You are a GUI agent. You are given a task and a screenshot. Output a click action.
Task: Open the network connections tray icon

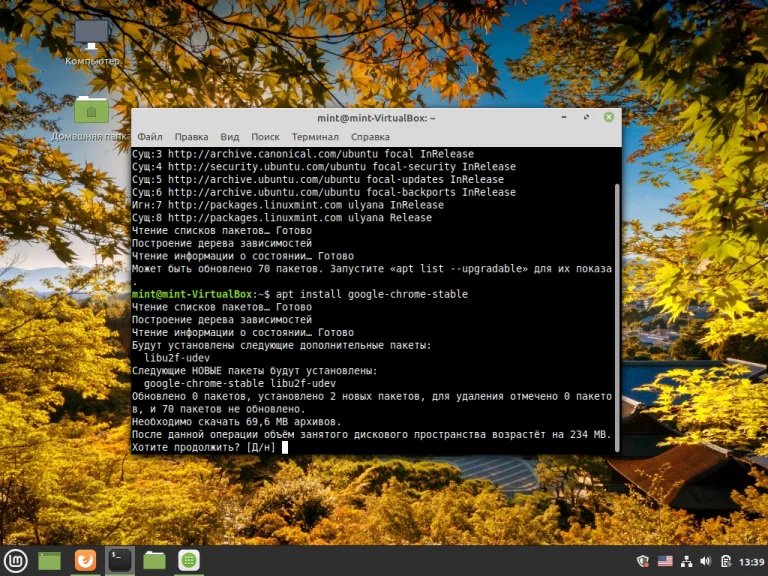(686, 561)
